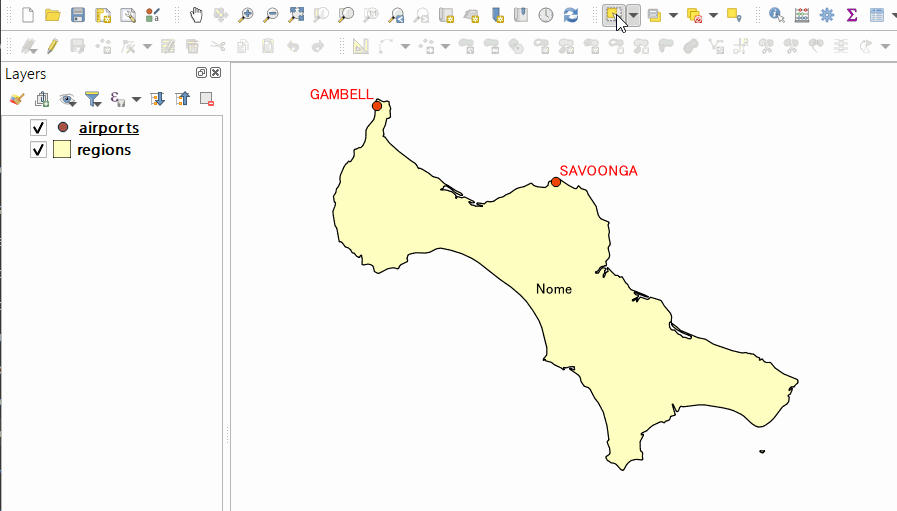Open move feature dropdown arrow
Screen dimensions: 897x511
click(445, 46)
